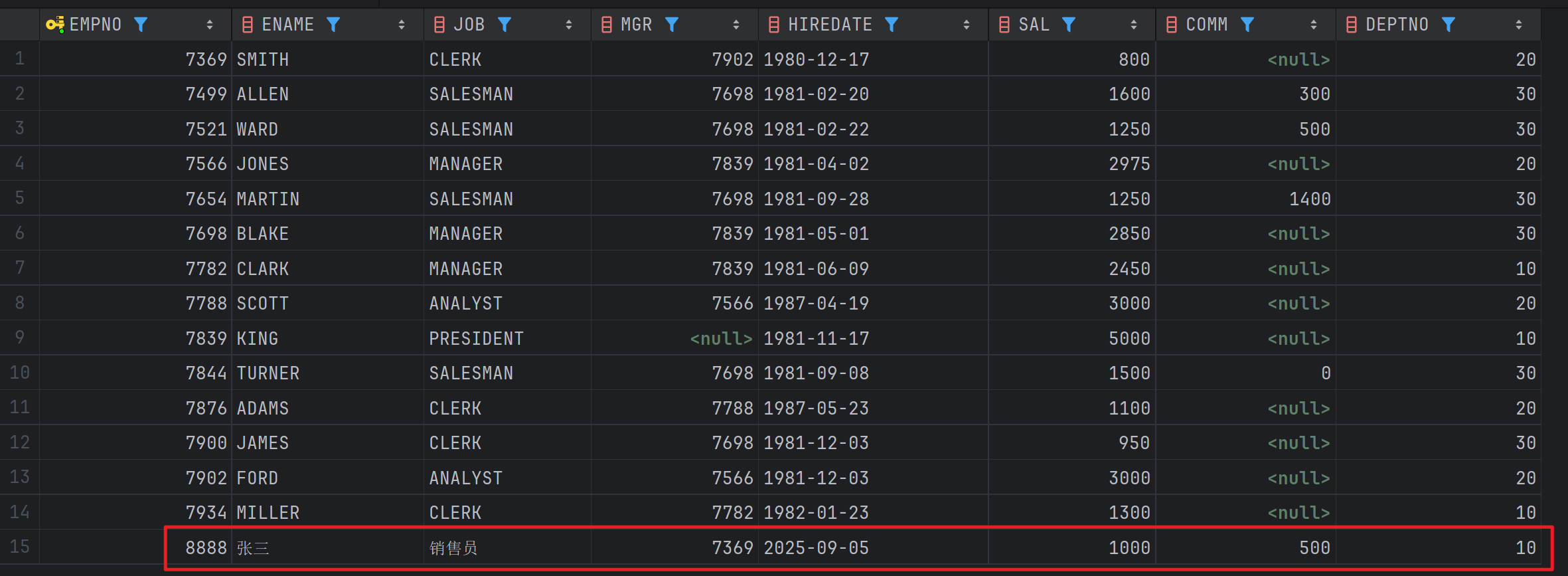Click the COMM column filter icon
The width and height of the screenshot is (1568, 576).
tap(1247, 25)
